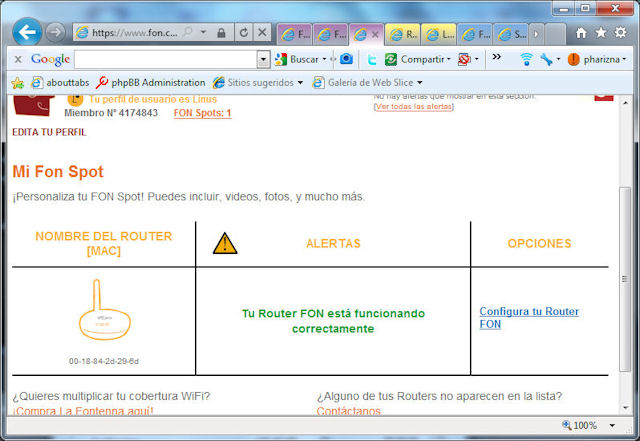Open favorites with the star icon

(x=601, y=33)
